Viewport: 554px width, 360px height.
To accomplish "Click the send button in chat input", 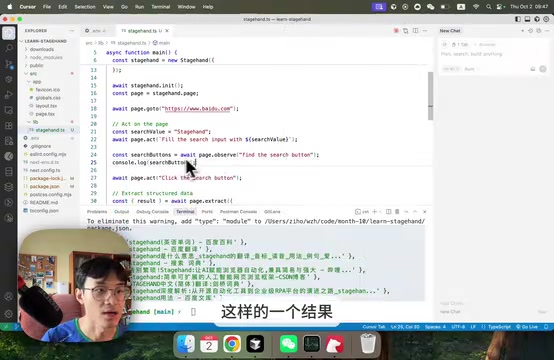I will [x=543, y=69].
